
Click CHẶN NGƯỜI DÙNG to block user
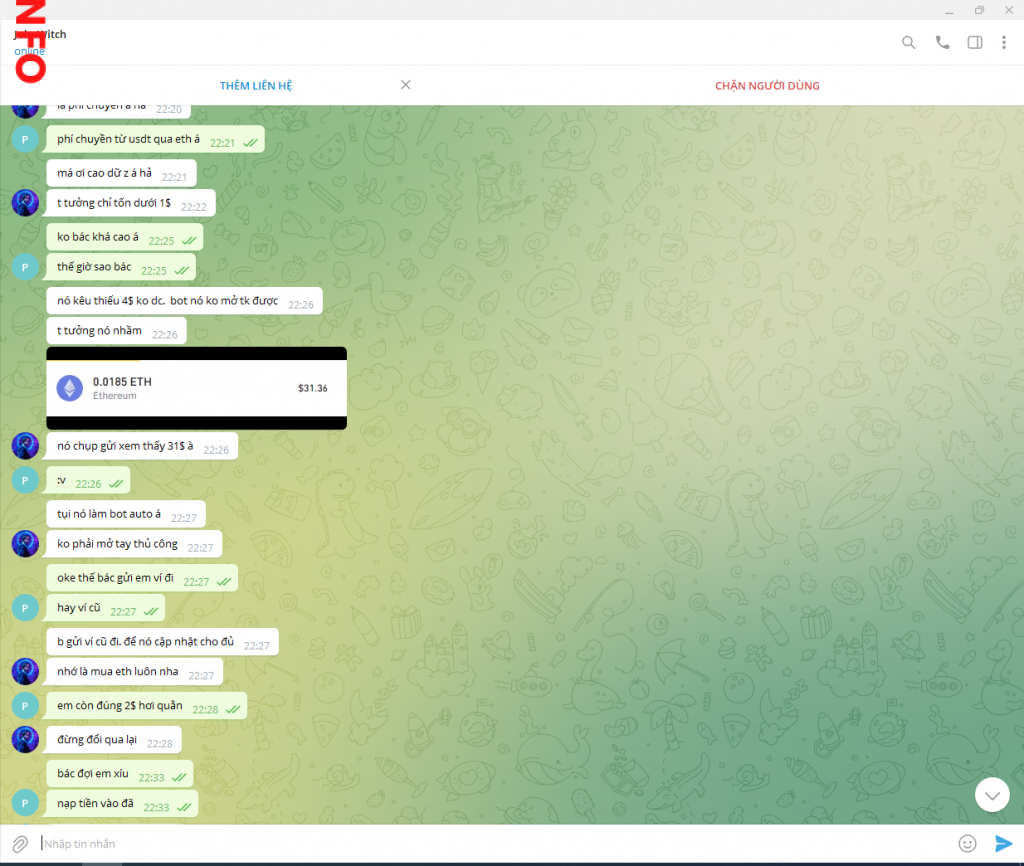coord(767,86)
